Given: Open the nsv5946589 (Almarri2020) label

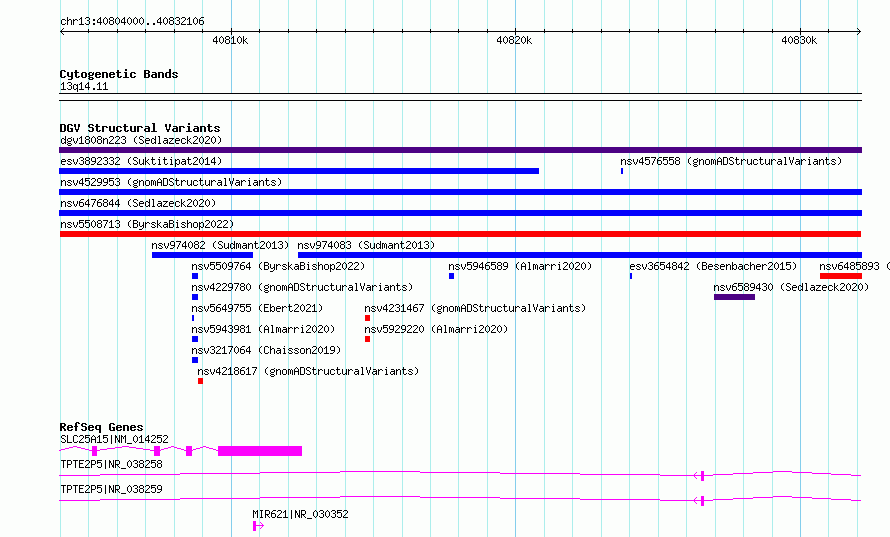Looking at the screenshot, I should [x=520, y=266].
